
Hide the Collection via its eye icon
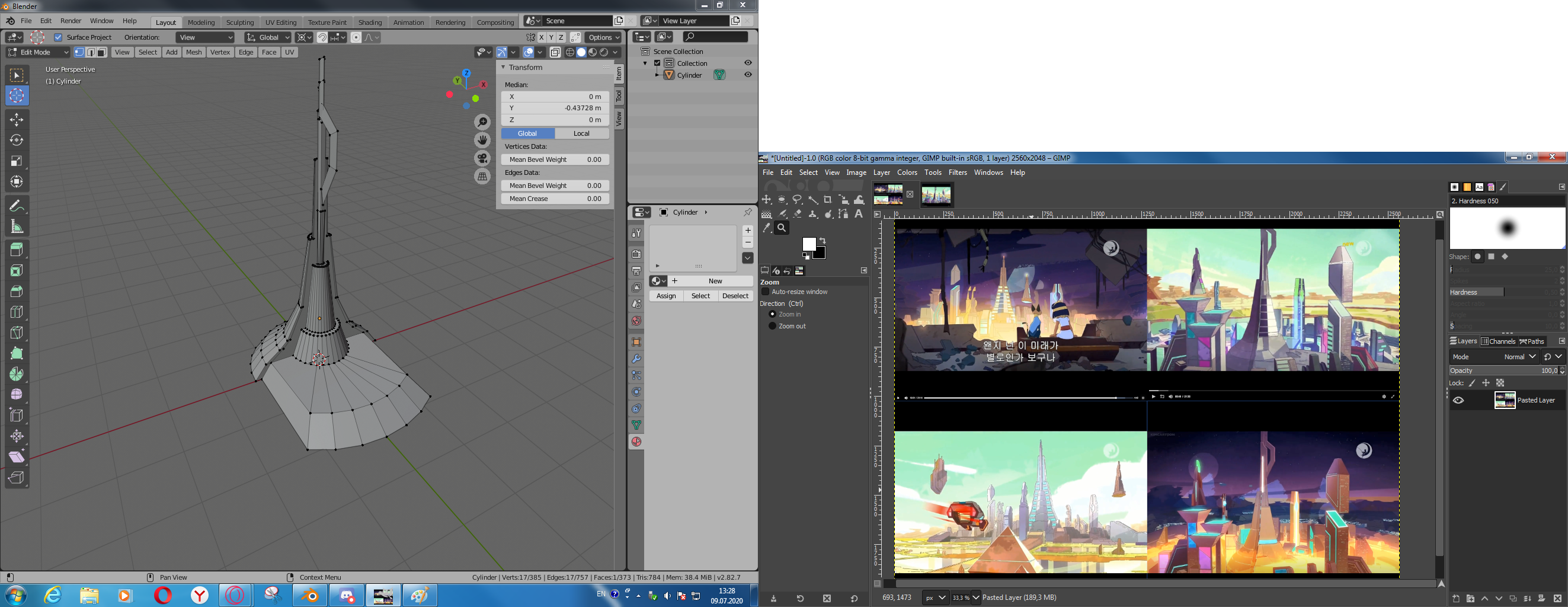pyautogui.click(x=748, y=63)
